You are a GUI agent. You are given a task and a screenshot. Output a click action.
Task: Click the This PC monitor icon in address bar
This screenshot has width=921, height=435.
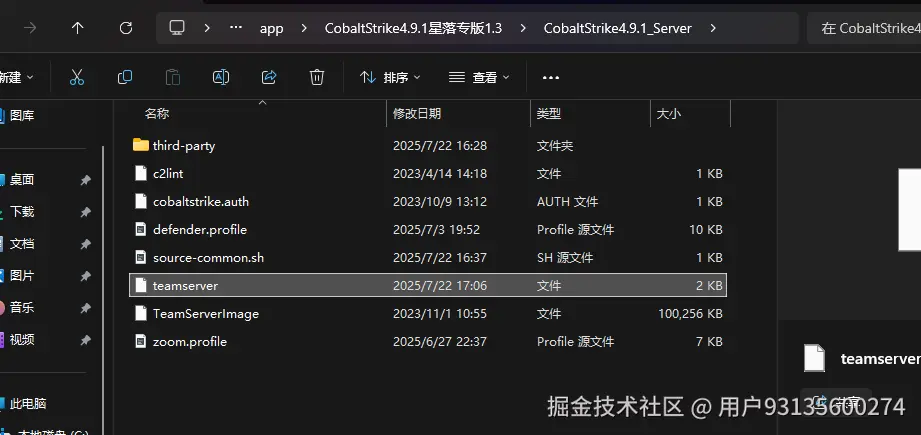[x=177, y=28]
